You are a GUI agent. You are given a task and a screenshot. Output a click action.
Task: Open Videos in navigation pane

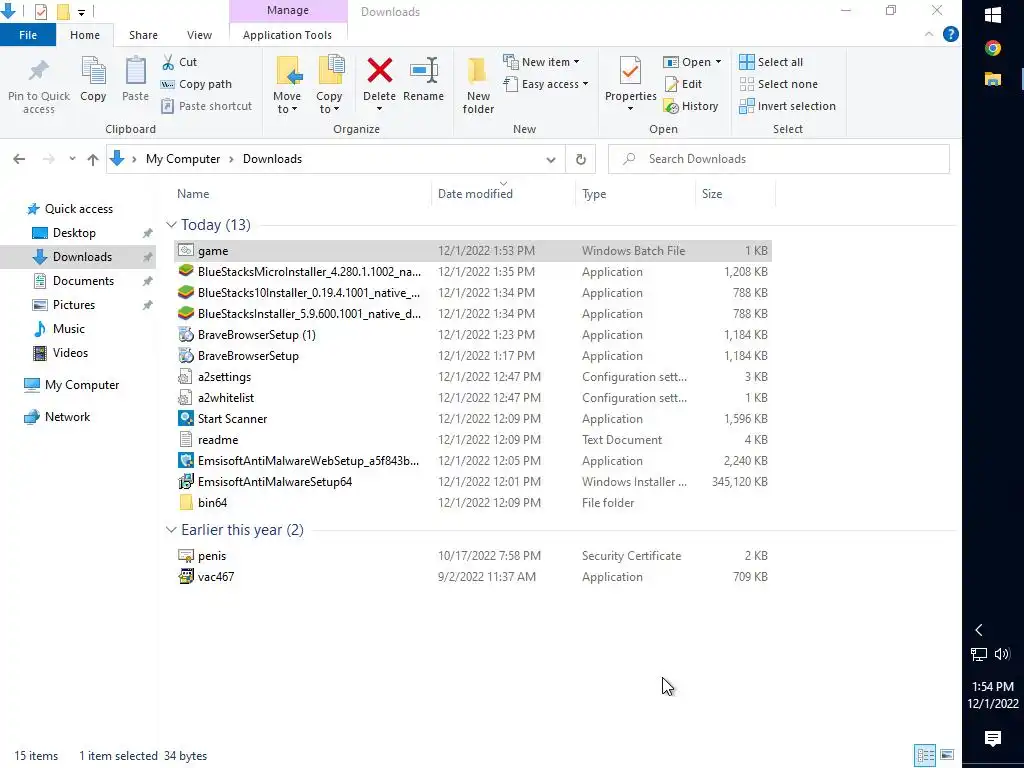tap(70, 353)
